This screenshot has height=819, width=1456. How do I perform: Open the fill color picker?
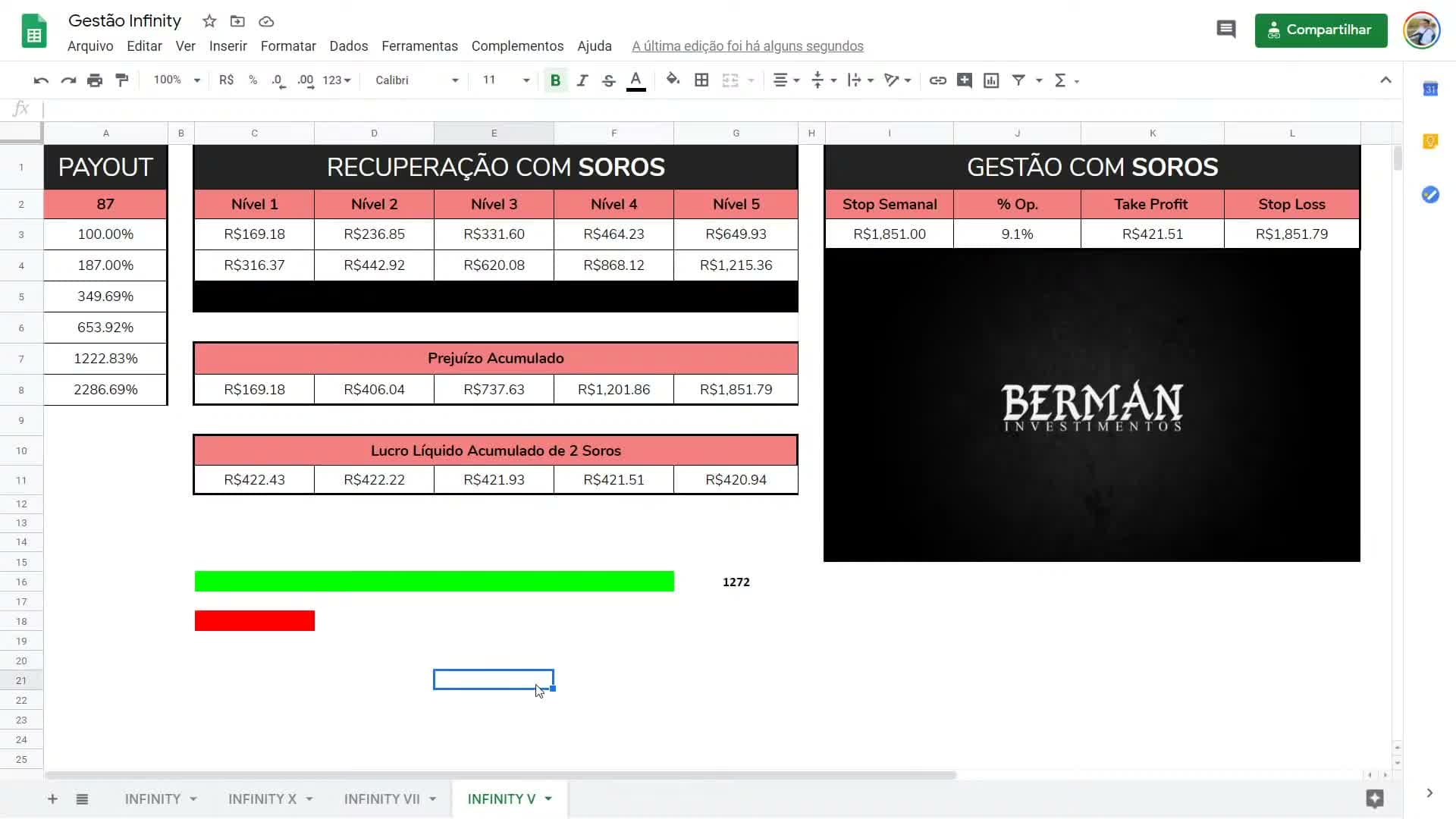click(x=673, y=80)
